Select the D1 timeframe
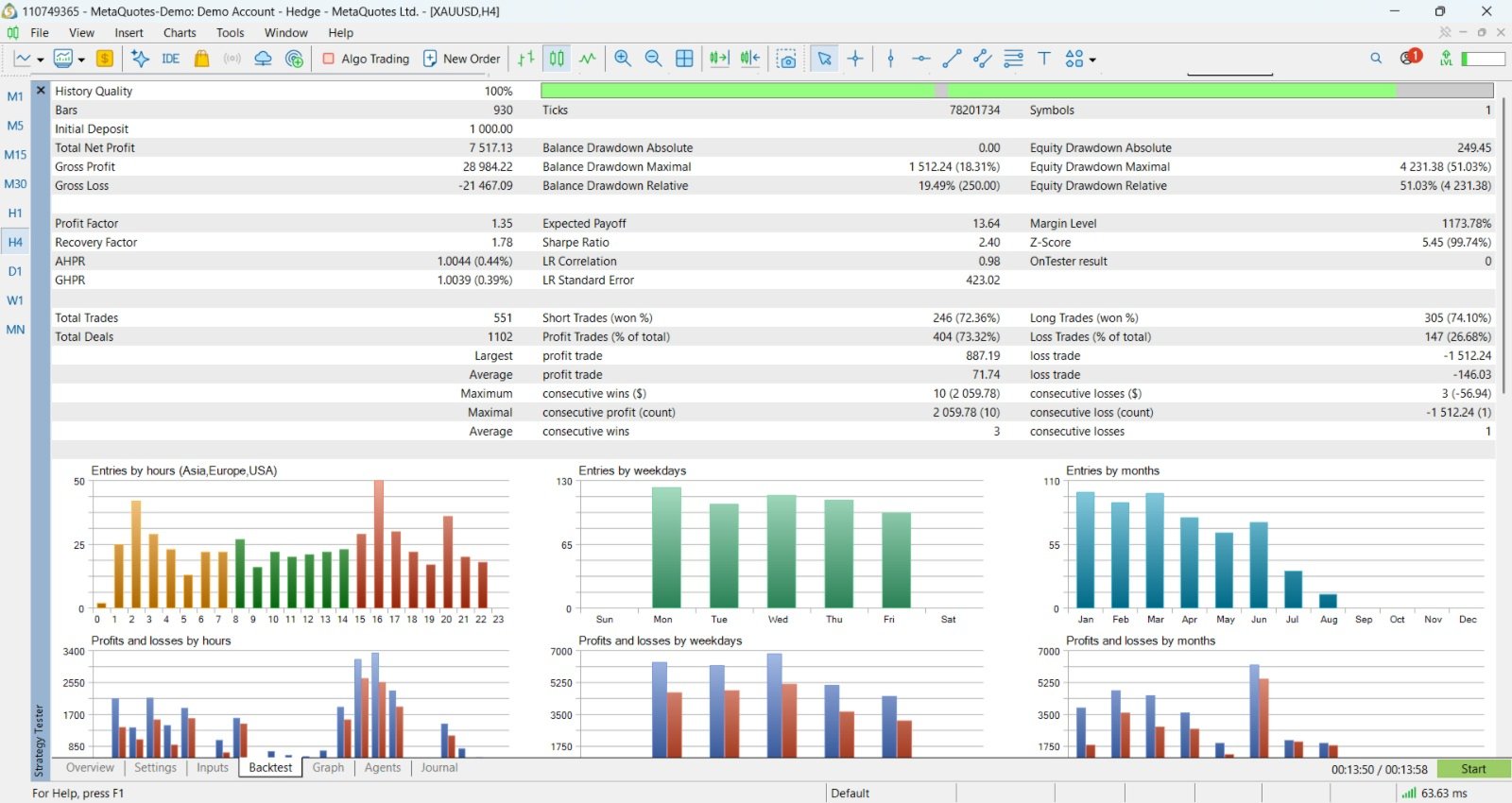This screenshot has width=1512, height=803. coord(15,271)
